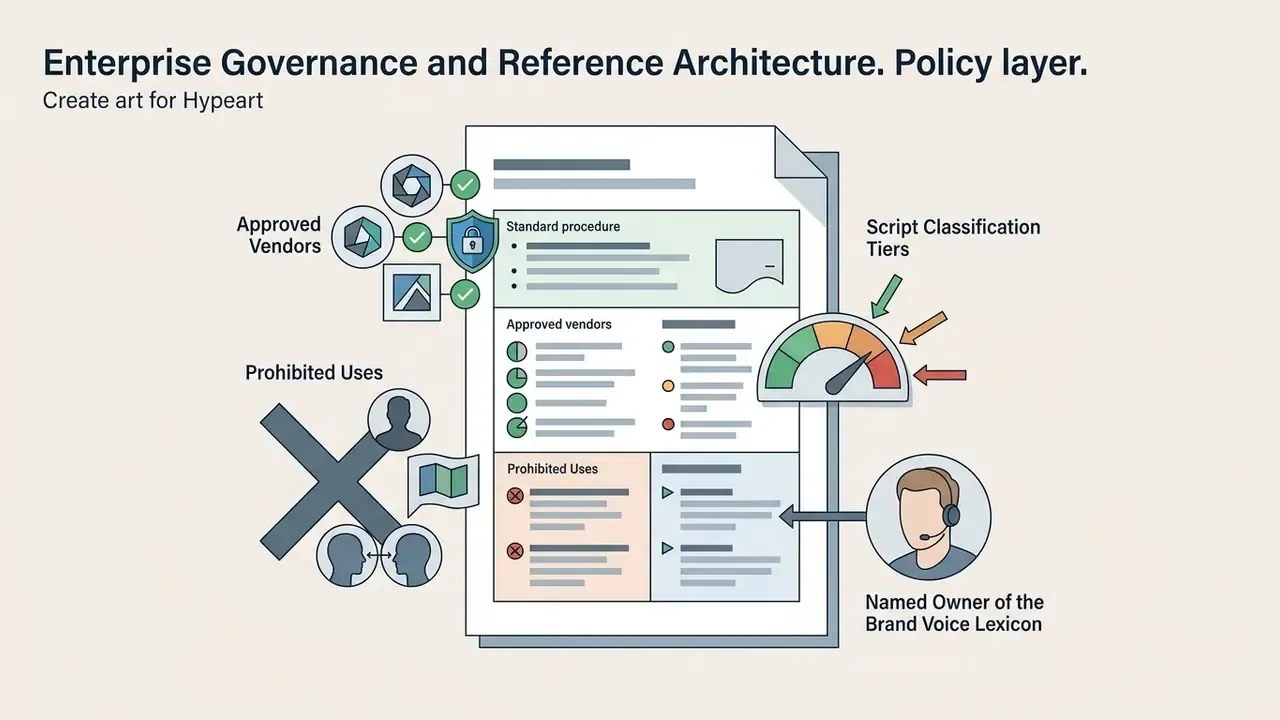1280x720 pixels.
Task: Select the Approved vendors section heading
Action: click(x=559, y=324)
